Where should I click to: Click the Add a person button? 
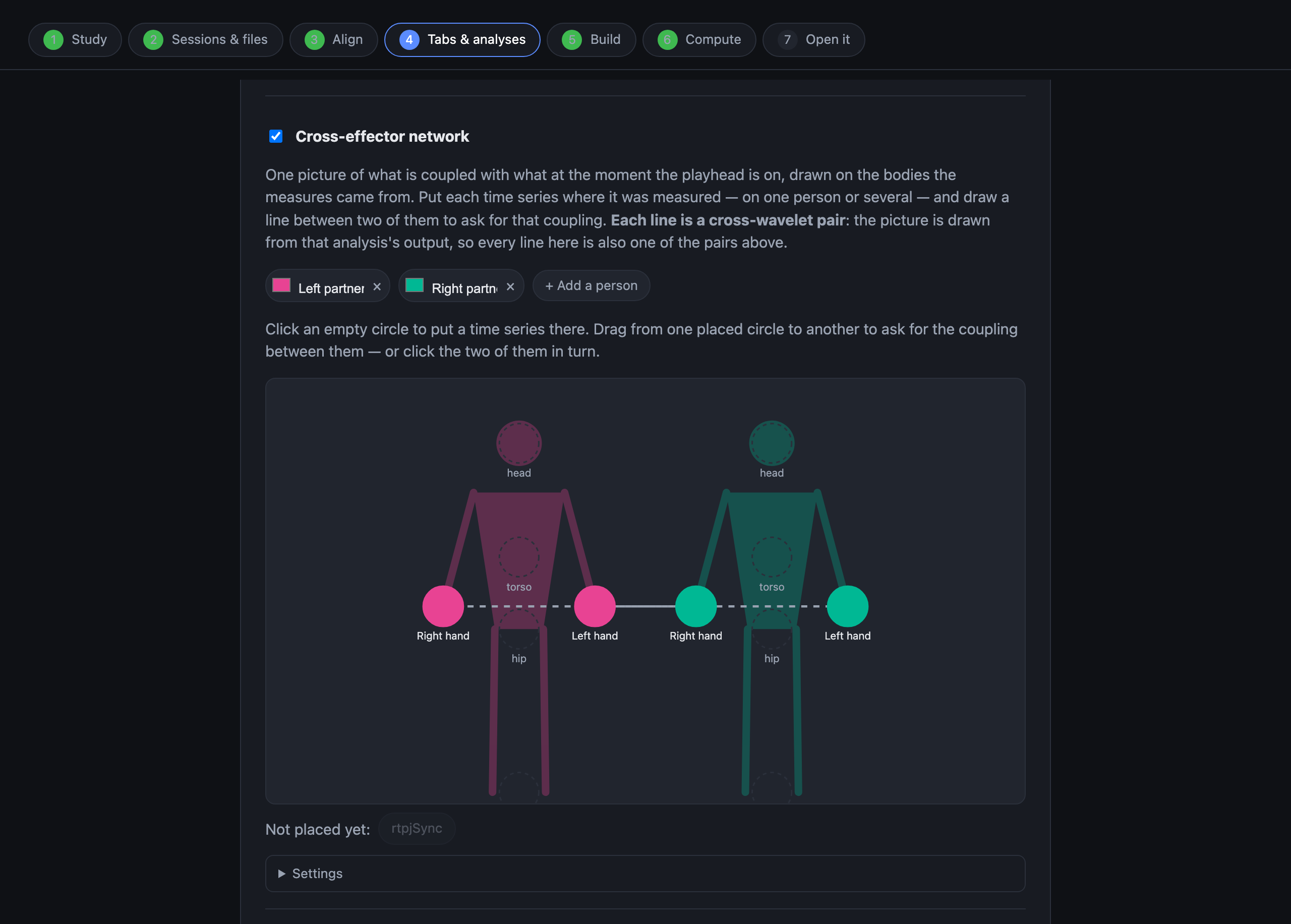pyautogui.click(x=591, y=285)
